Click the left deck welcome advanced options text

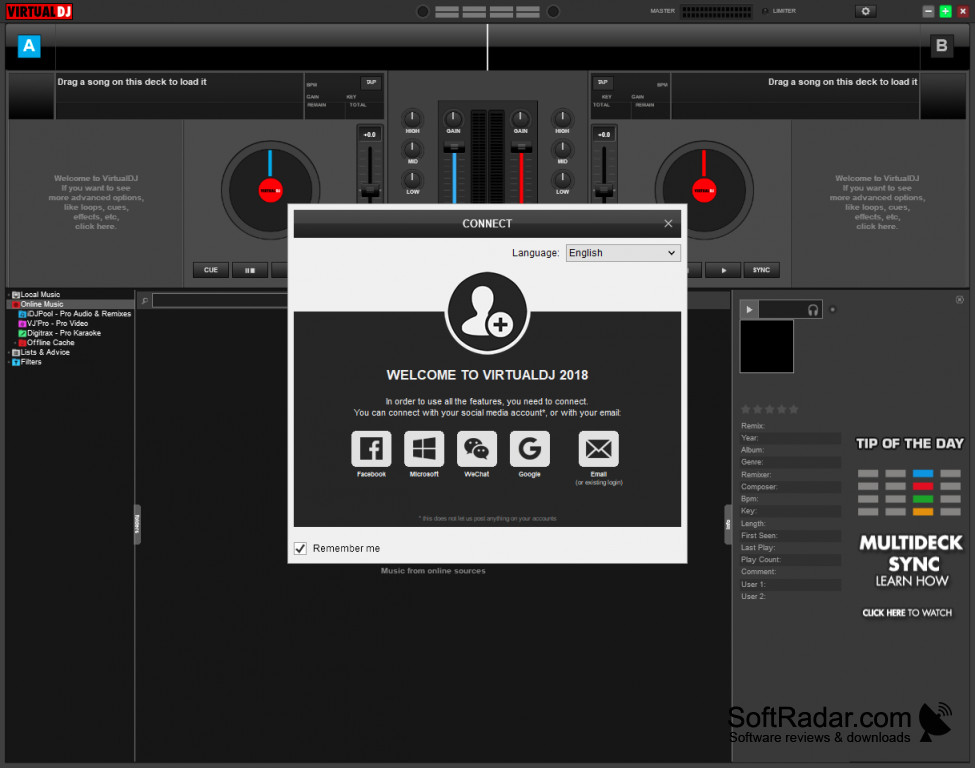(96, 202)
